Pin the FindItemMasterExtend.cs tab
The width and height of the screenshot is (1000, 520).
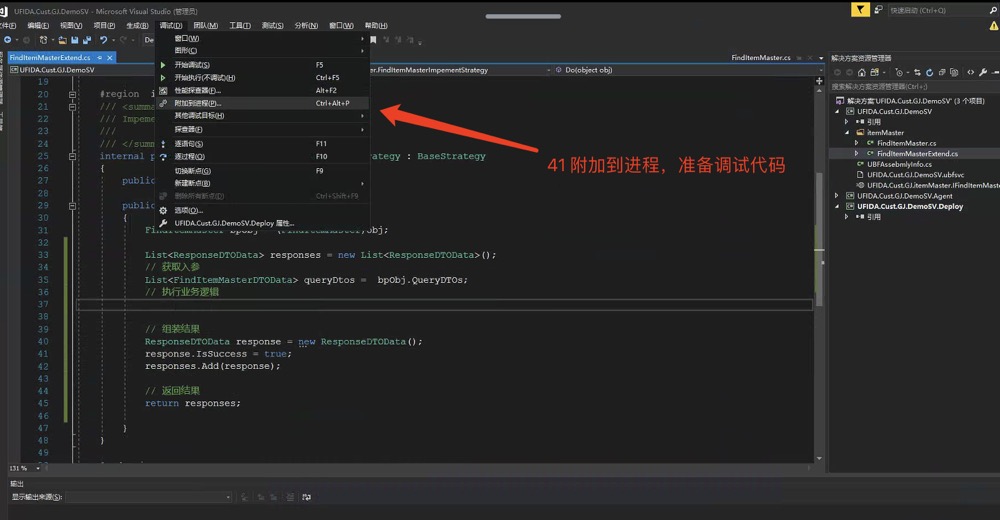(100, 58)
